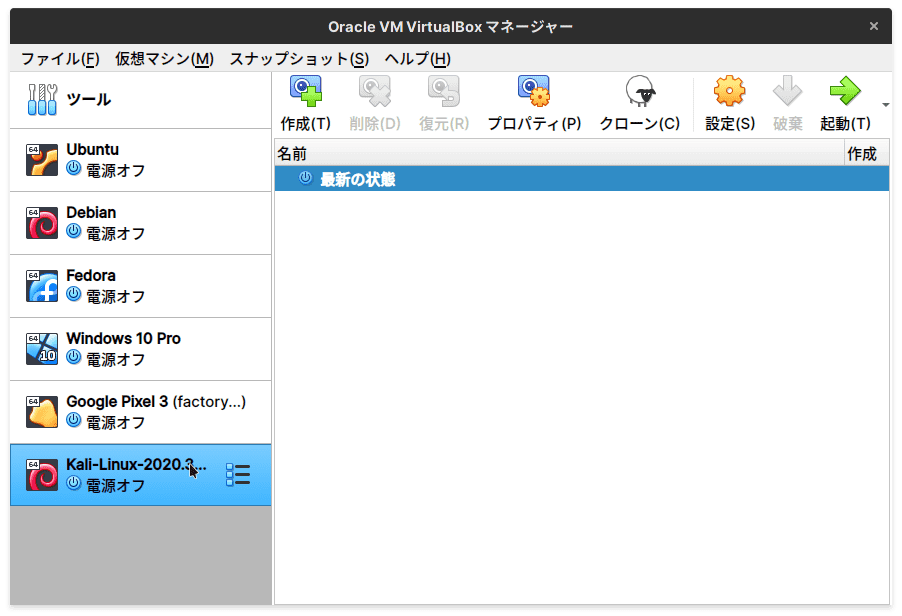
Task: Click the クローン(C) sheep clone icon
Action: coord(640,91)
